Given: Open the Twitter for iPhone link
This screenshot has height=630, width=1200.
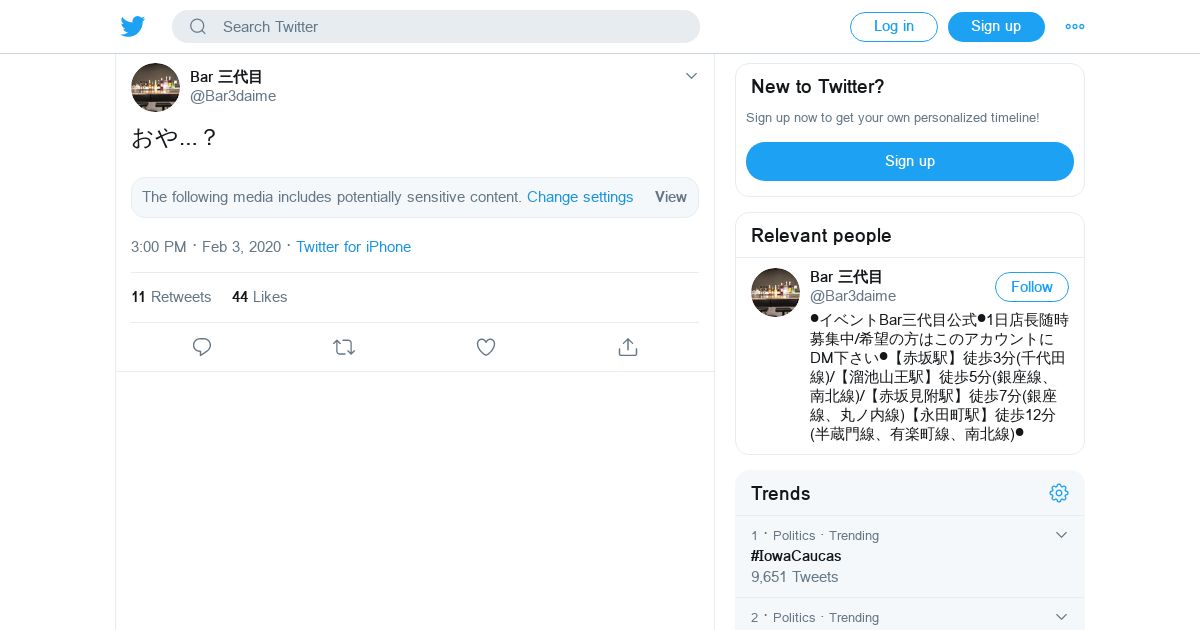Looking at the screenshot, I should coord(353,247).
